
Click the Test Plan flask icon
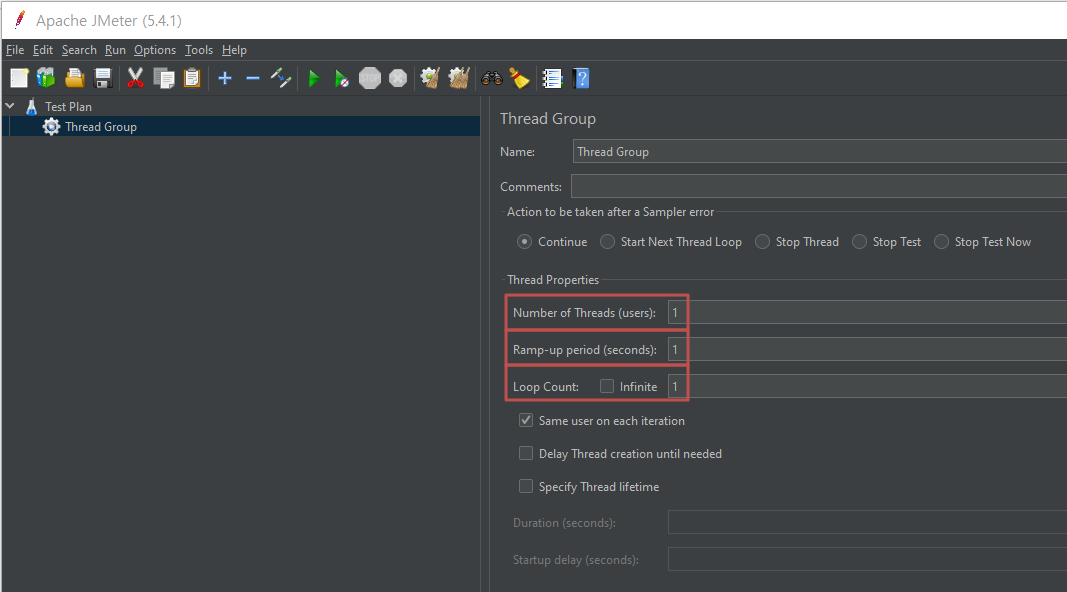pos(31,106)
